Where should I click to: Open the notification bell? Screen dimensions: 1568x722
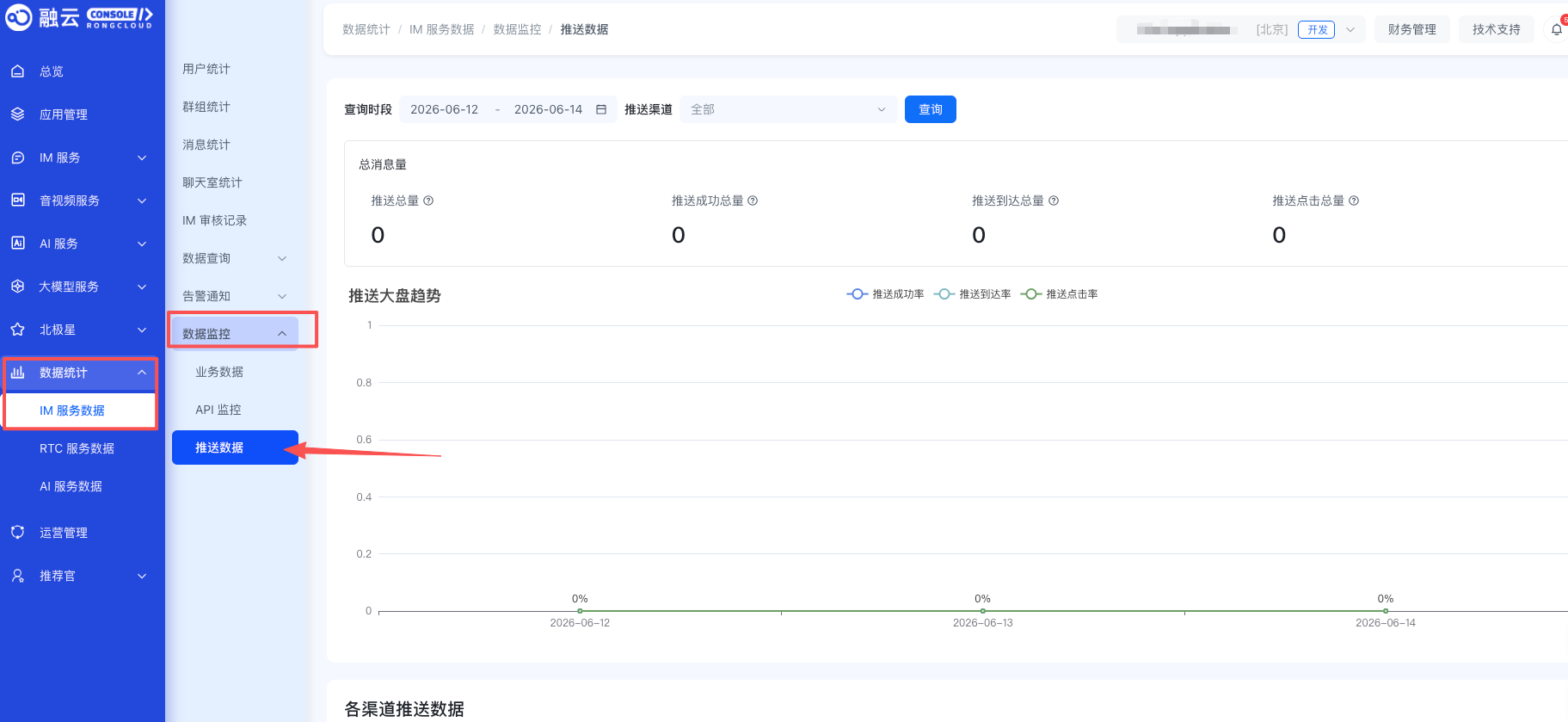(x=1556, y=29)
